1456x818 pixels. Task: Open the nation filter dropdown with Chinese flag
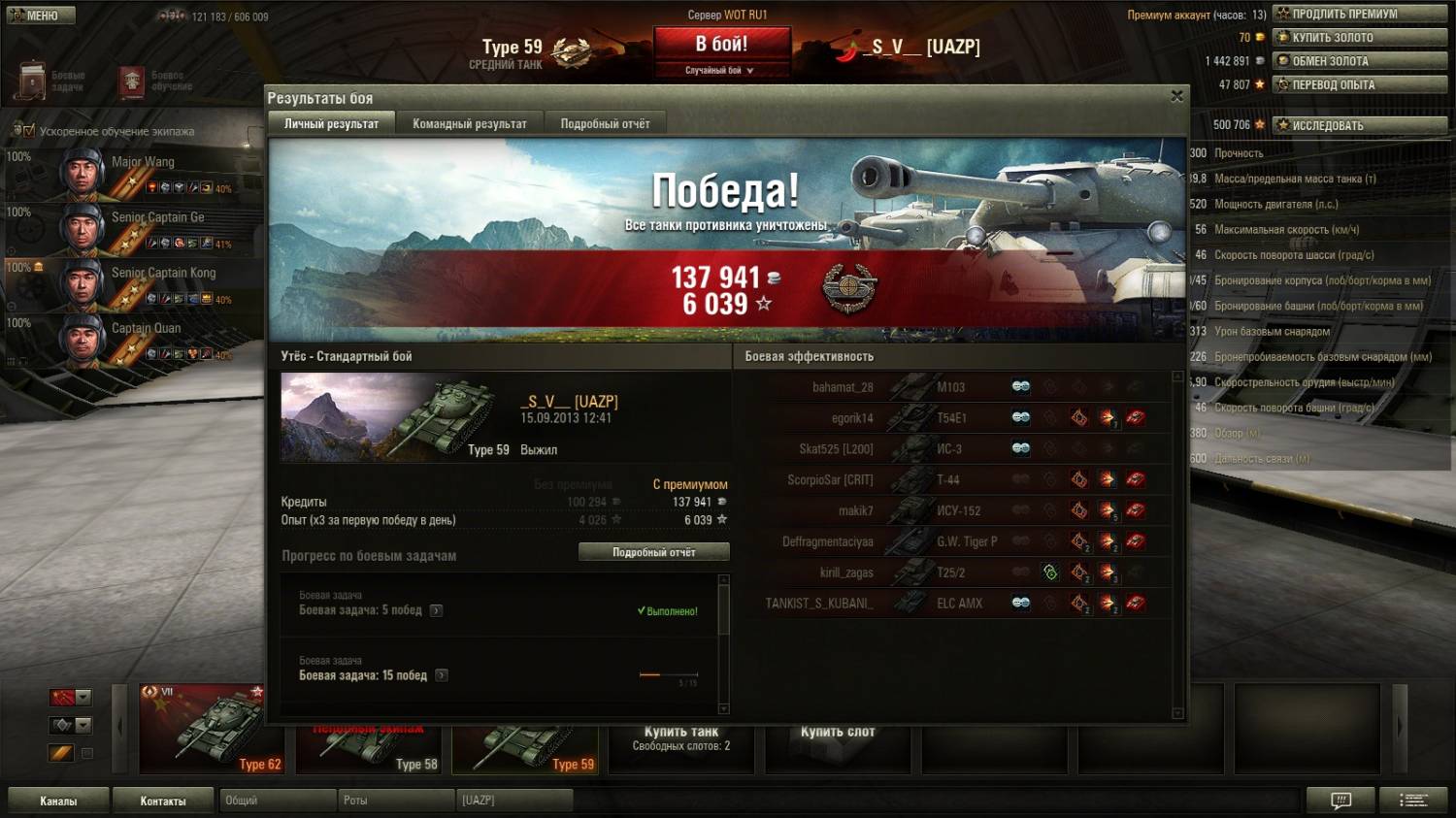tap(71, 697)
